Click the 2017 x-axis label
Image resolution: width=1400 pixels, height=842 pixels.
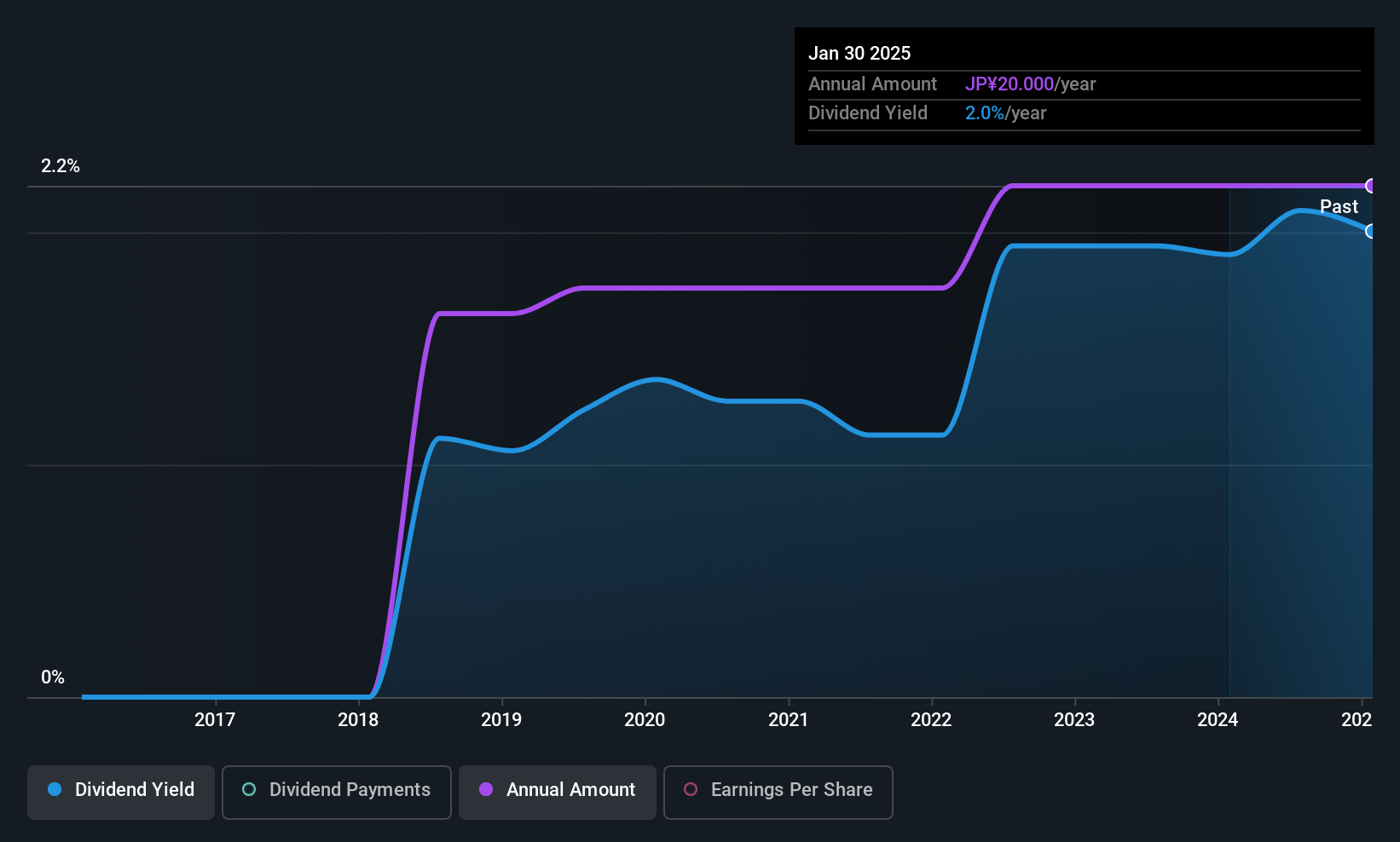click(x=215, y=720)
